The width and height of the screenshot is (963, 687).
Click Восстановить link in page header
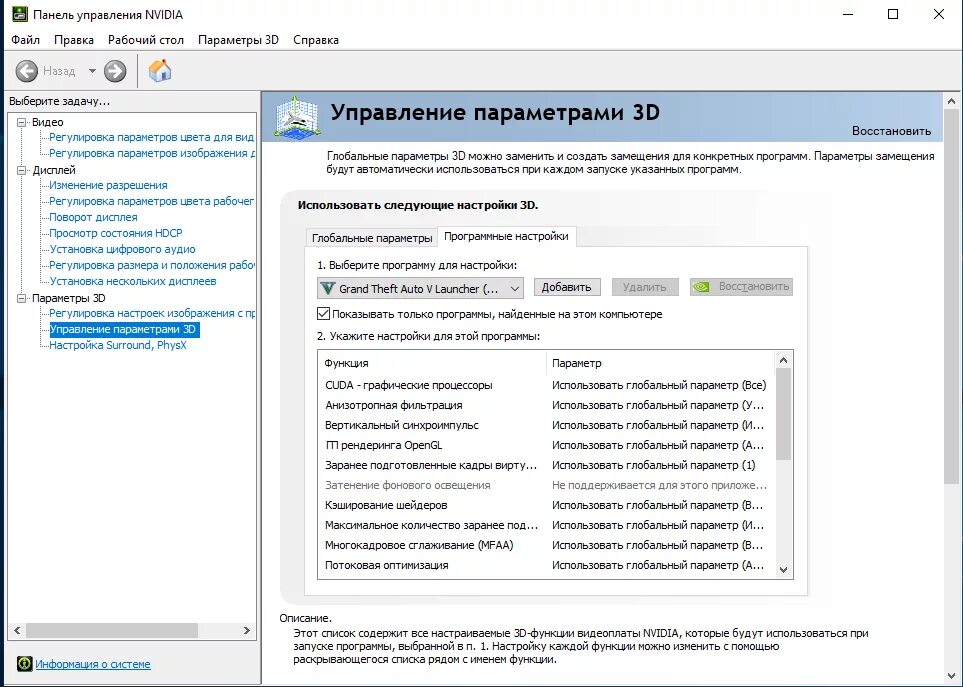(891, 131)
